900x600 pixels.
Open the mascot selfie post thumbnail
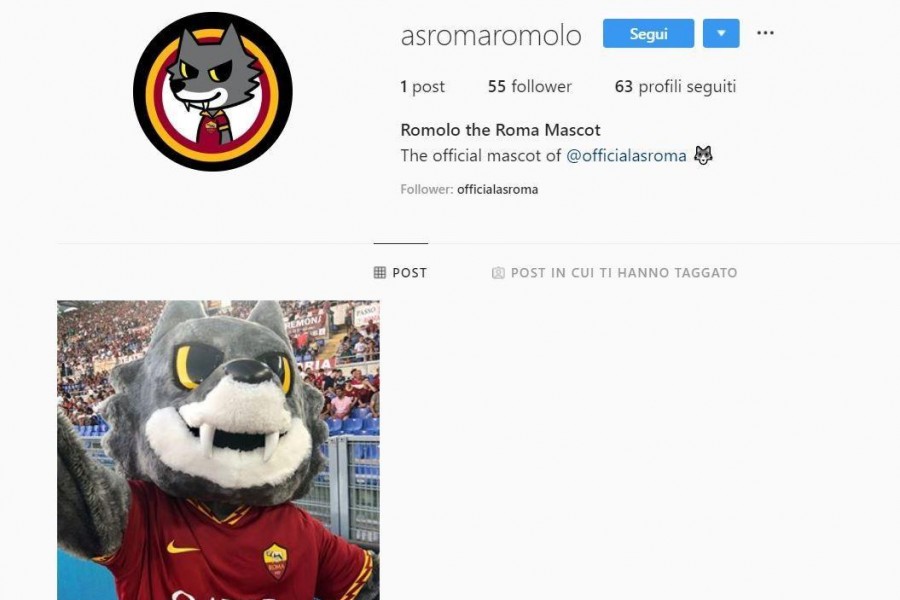(218, 450)
